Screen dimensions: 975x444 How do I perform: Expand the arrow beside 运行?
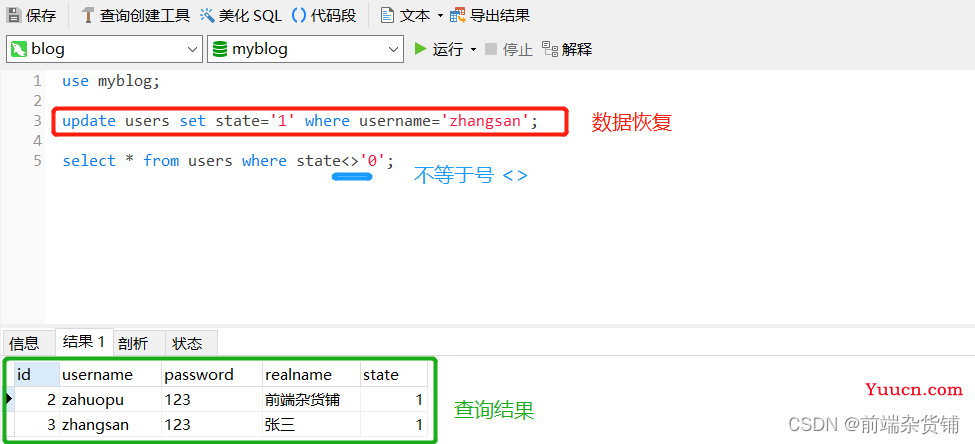473,49
